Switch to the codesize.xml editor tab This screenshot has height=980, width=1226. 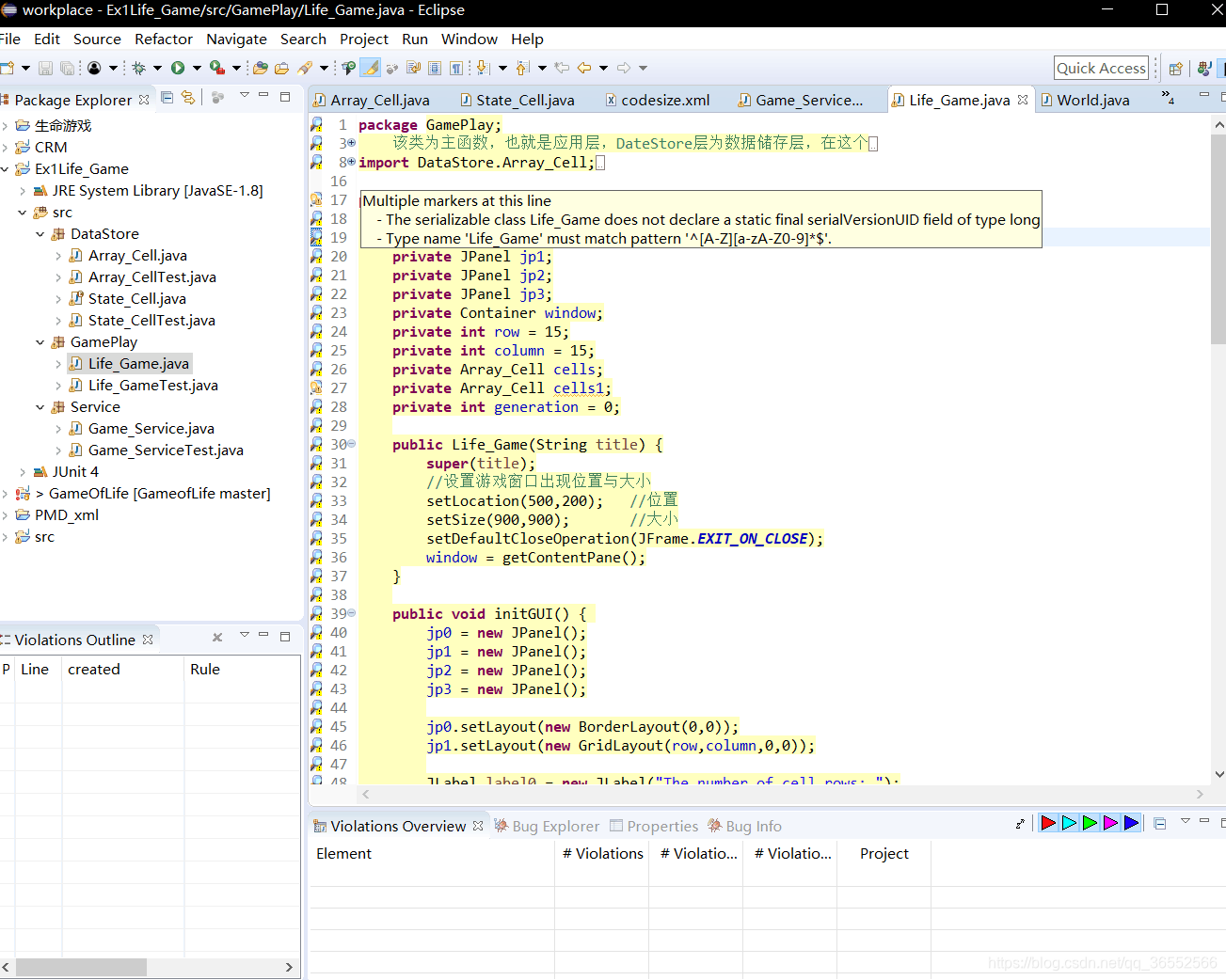tap(658, 100)
